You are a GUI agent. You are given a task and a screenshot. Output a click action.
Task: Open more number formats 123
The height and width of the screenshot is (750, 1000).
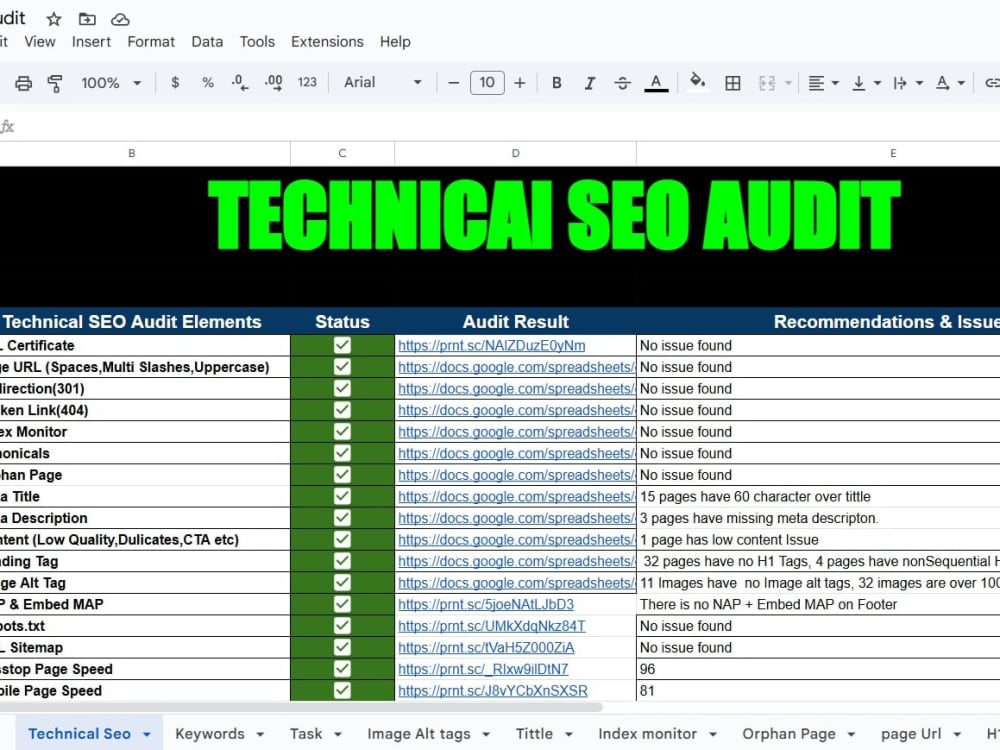click(307, 82)
